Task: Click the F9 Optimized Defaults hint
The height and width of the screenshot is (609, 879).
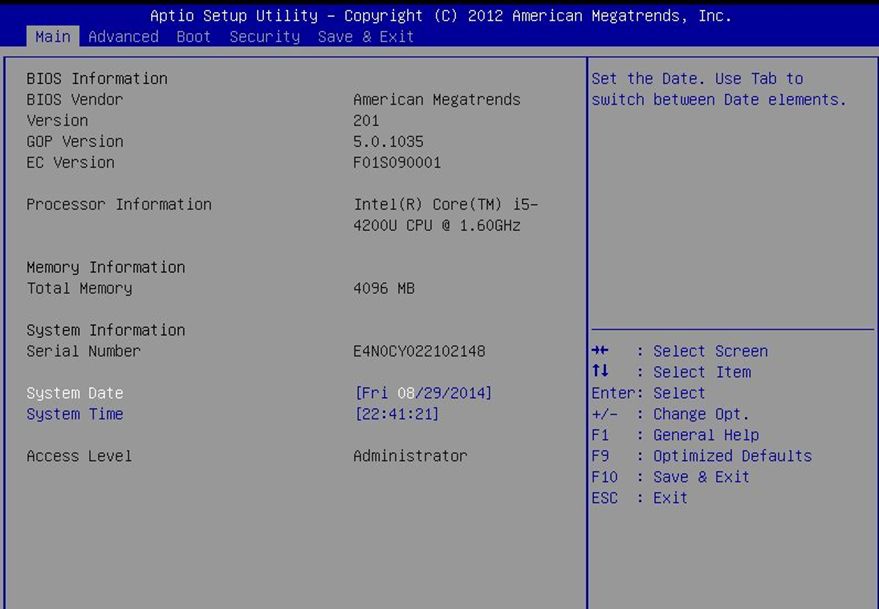Action: click(x=701, y=456)
